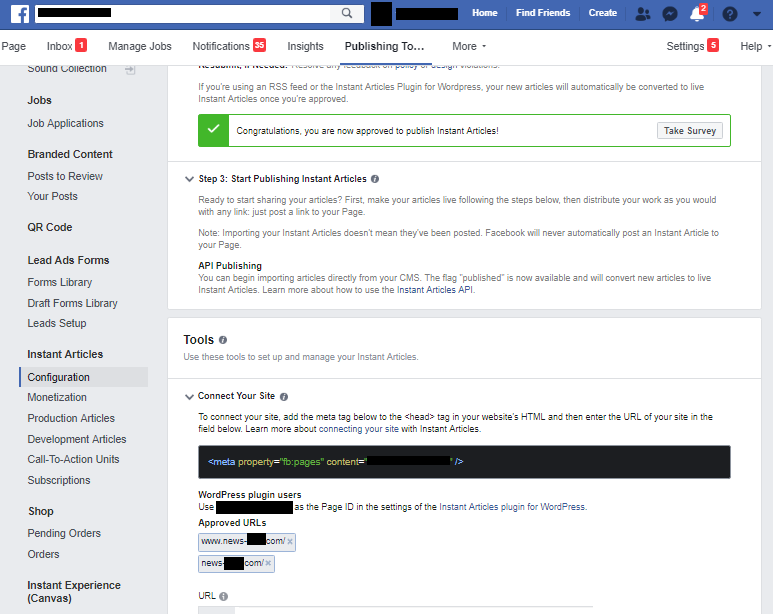
Task: Open the Notifications tab
Action: [x=229, y=46]
